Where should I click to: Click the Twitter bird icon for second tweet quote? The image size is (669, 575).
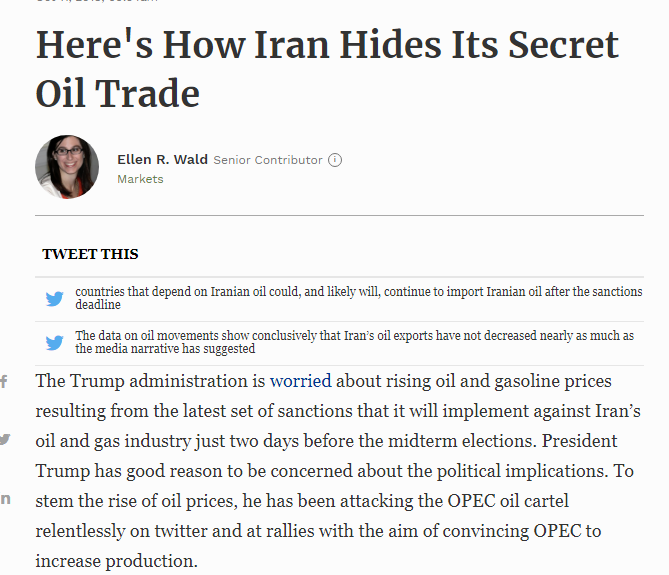pos(55,342)
